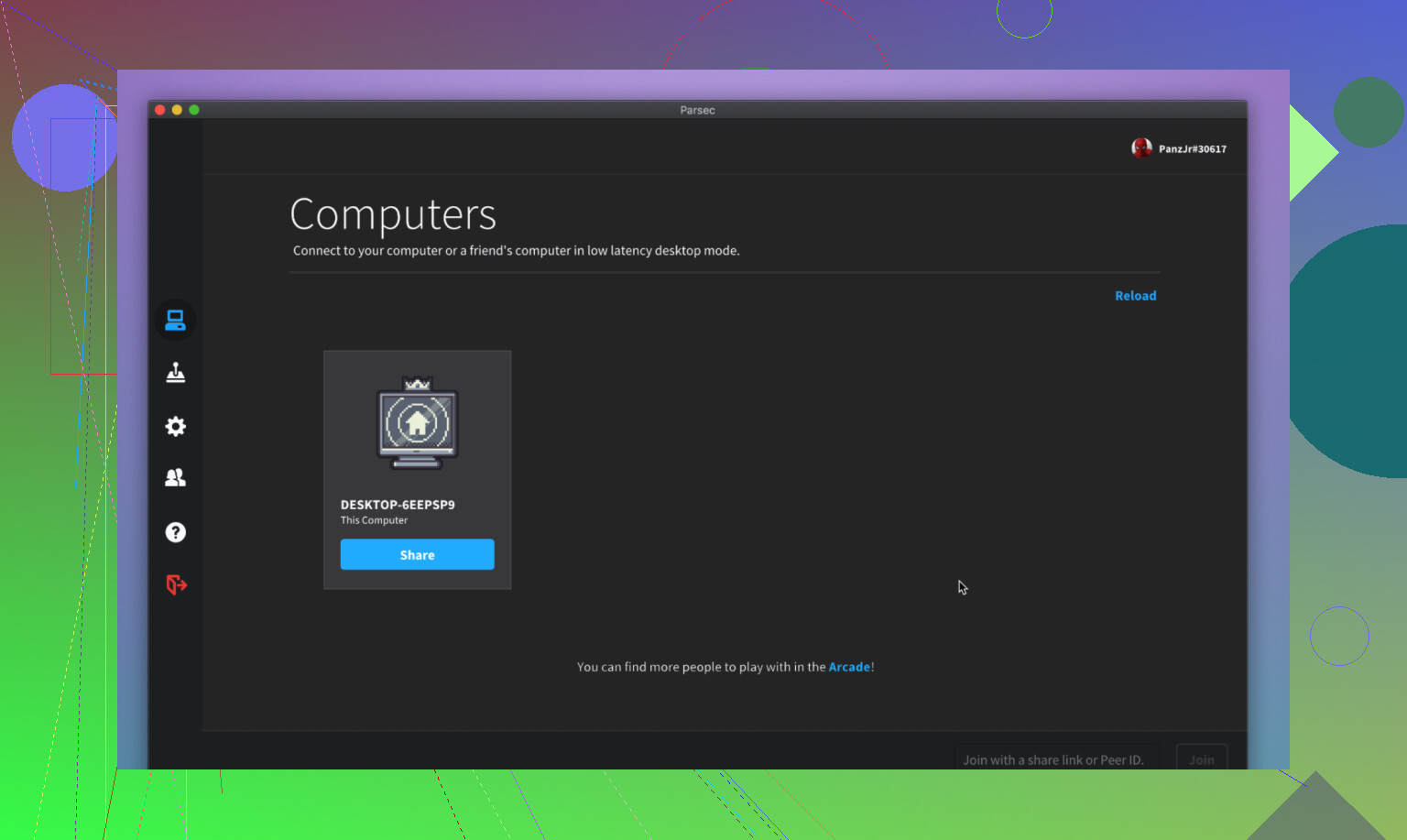The height and width of the screenshot is (840, 1407).
Task: Open the Computers tab in sidebar
Action: tap(175, 321)
